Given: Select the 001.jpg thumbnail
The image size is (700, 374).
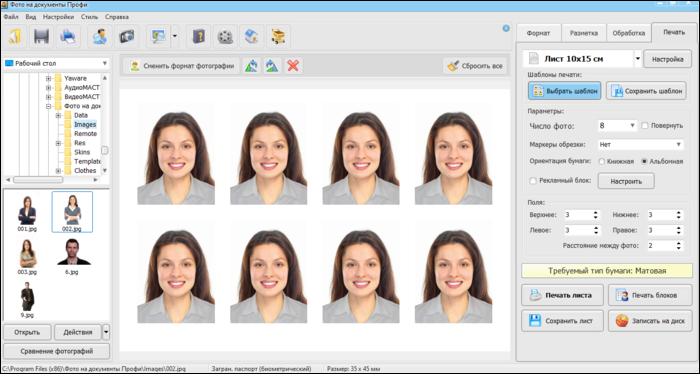Looking at the screenshot, I should point(27,213).
